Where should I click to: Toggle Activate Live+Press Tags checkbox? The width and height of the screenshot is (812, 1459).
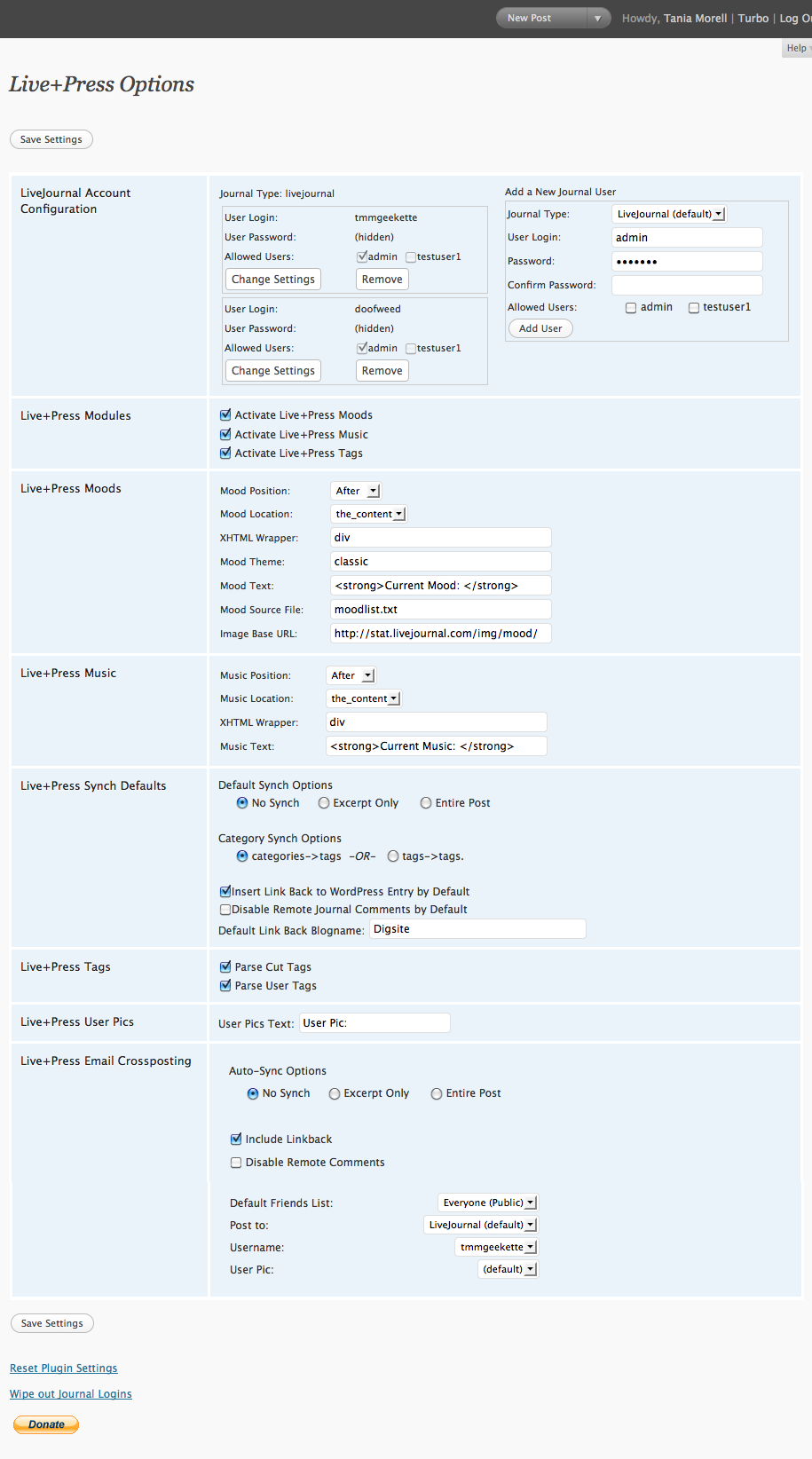click(x=225, y=453)
